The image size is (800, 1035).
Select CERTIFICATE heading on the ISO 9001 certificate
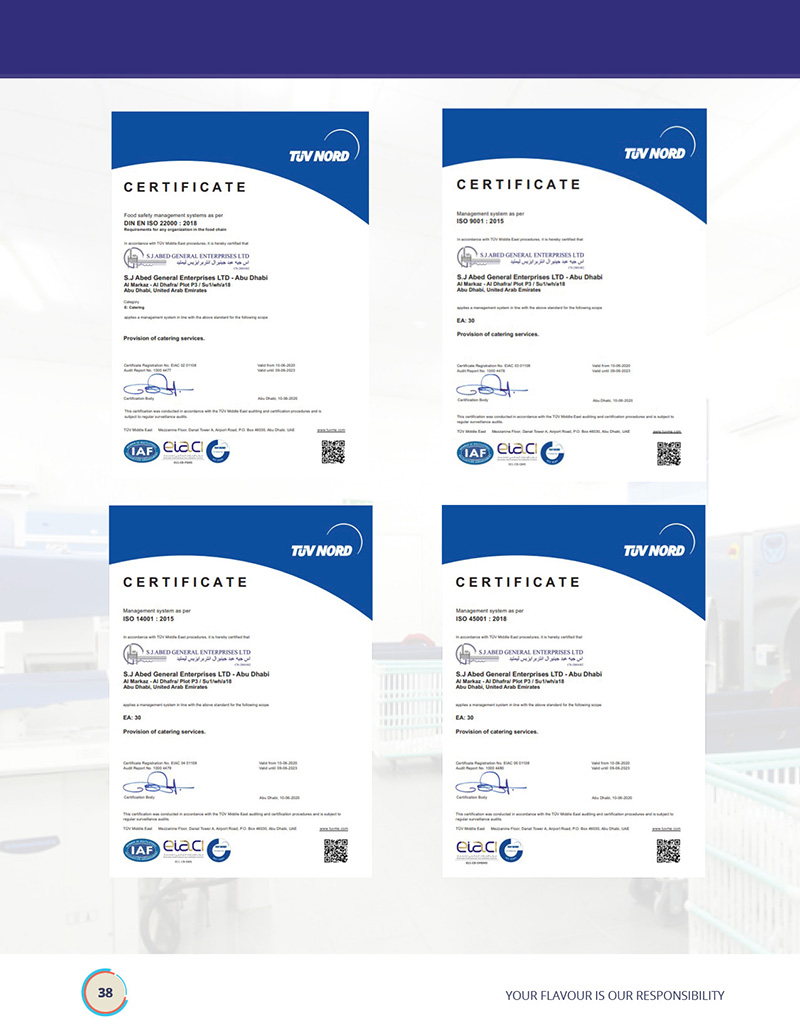(x=518, y=184)
